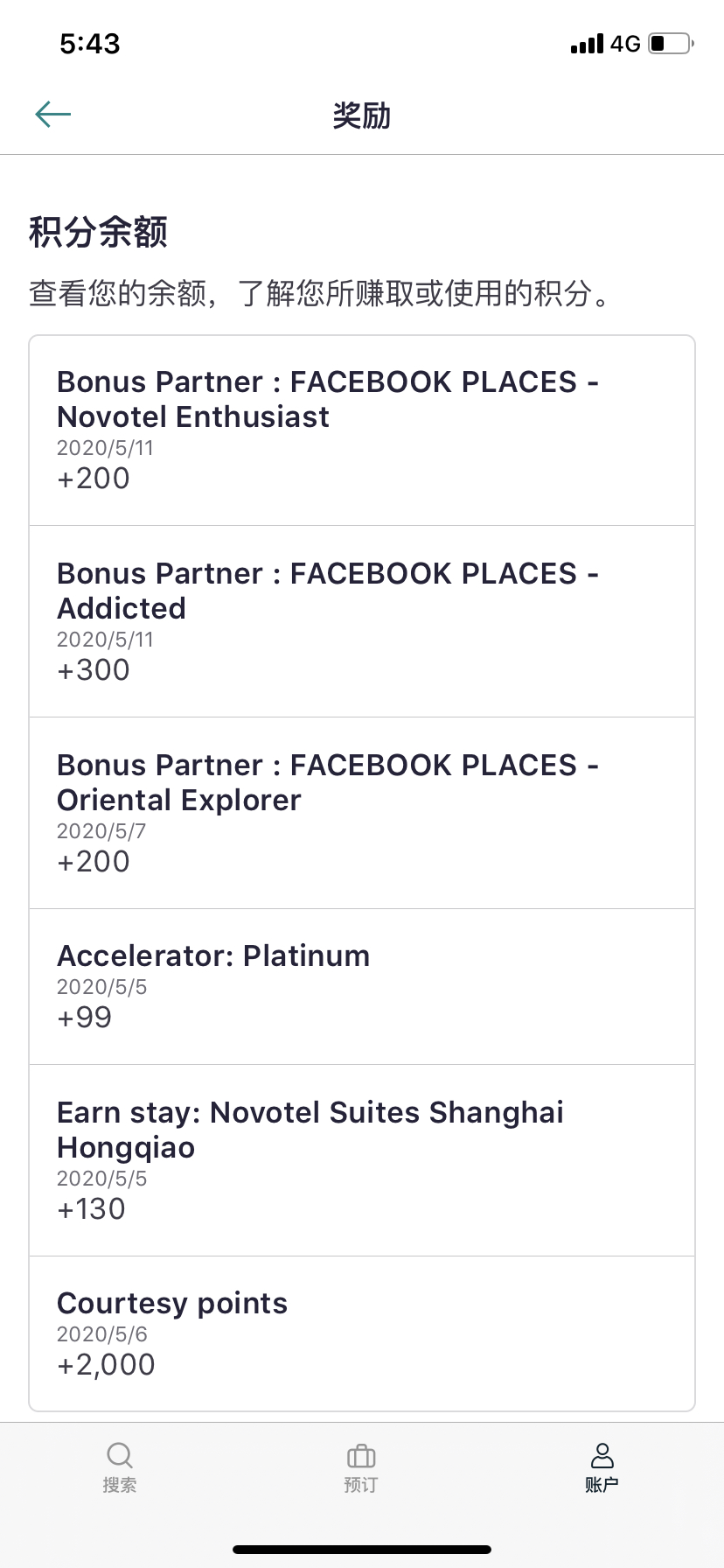Screen dimensions: 724x1568
Task: Tap the back arrow icon
Action: (52, 114)
